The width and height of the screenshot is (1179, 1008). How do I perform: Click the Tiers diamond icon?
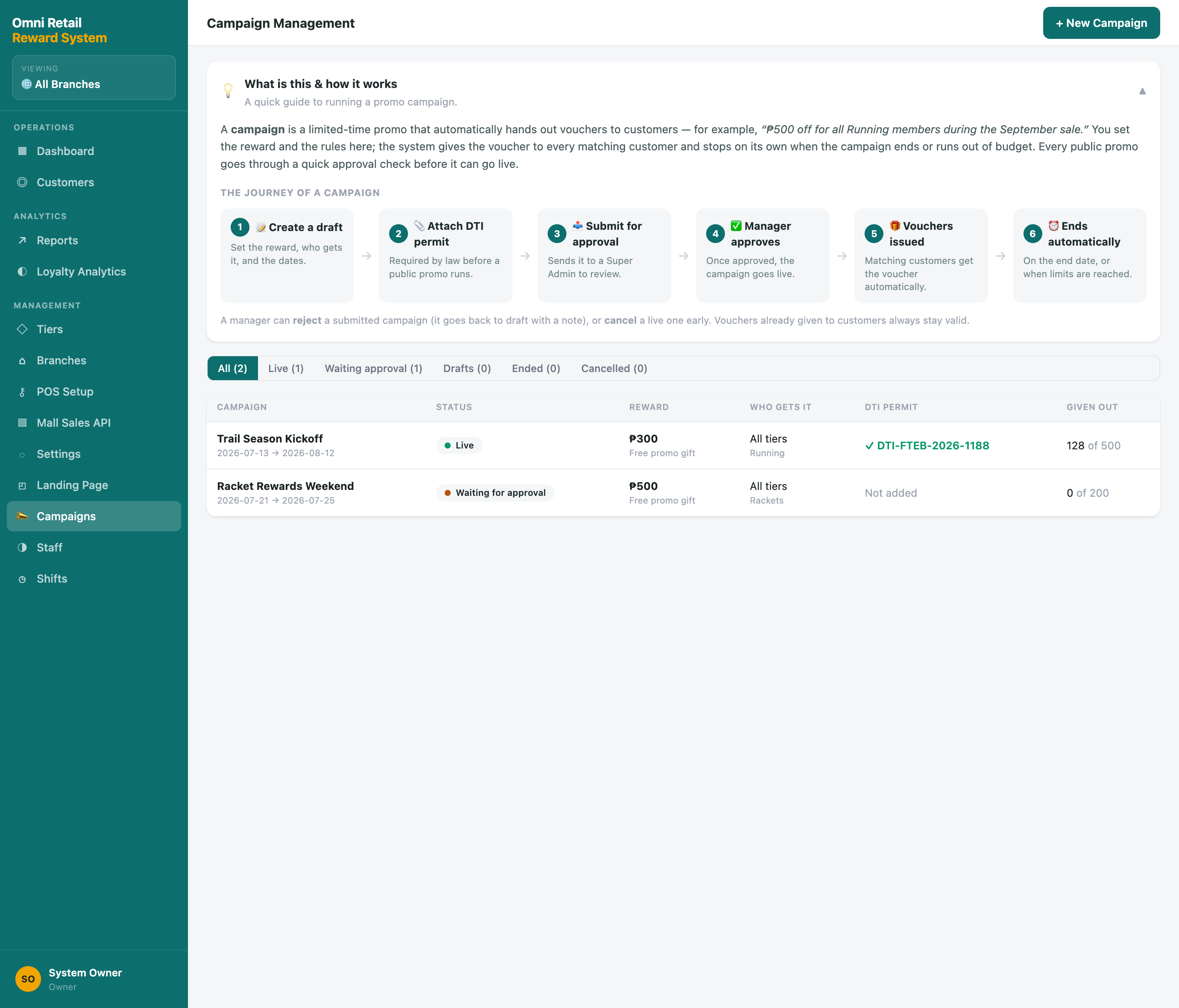pyautogui.click(x=22, y=329)
